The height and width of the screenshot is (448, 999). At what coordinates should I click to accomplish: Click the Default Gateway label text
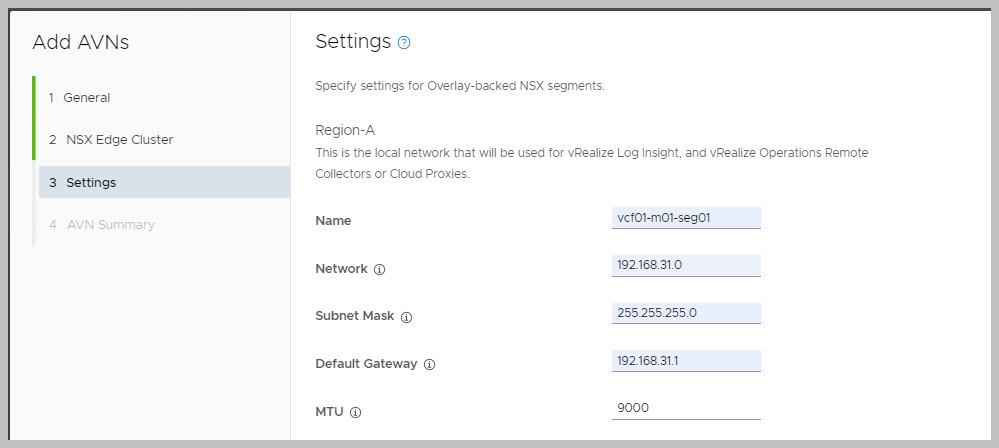(365, 364)
